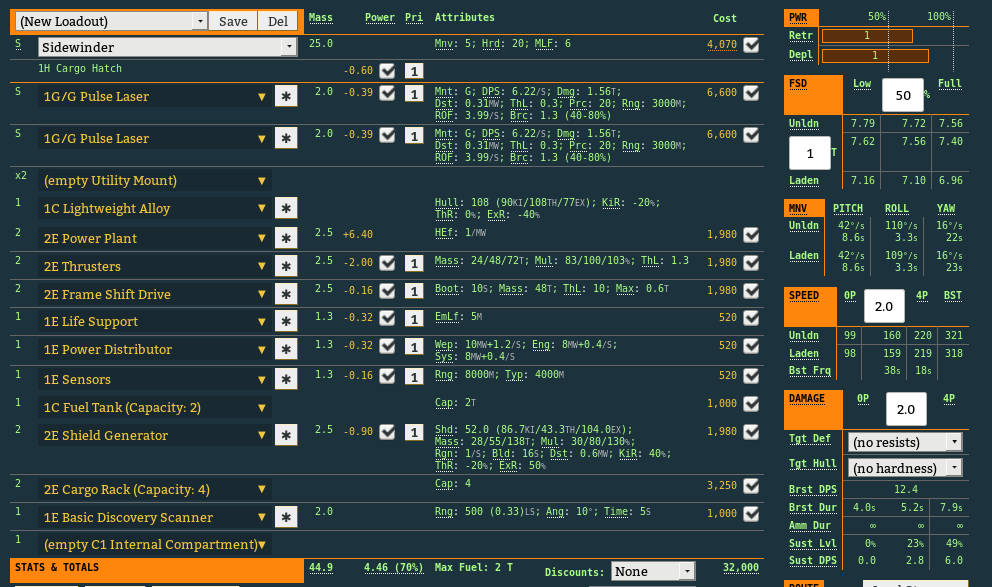
Task: Open modification asterisk for 1E Basic Discovery Scanner
Action: pyautogui.click(x=286, y=517)
